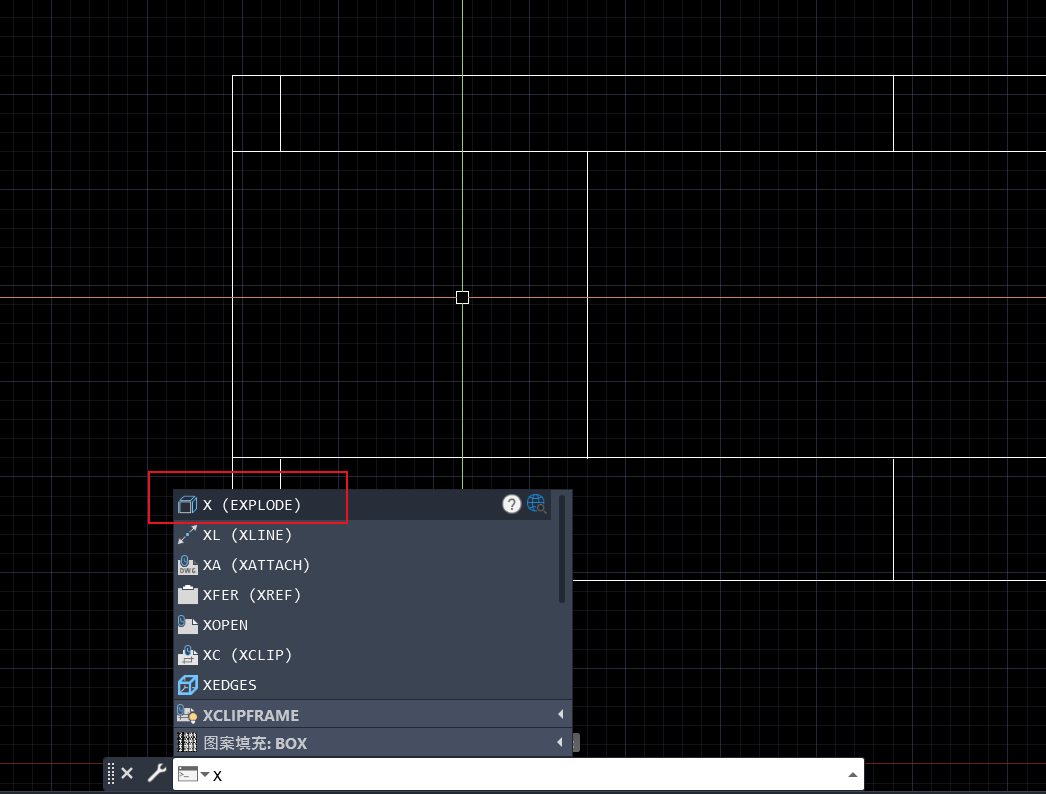Choose the XC (XCLIP) command
The height and width of the screenshot is (794, 1046).
coord(247,655)
